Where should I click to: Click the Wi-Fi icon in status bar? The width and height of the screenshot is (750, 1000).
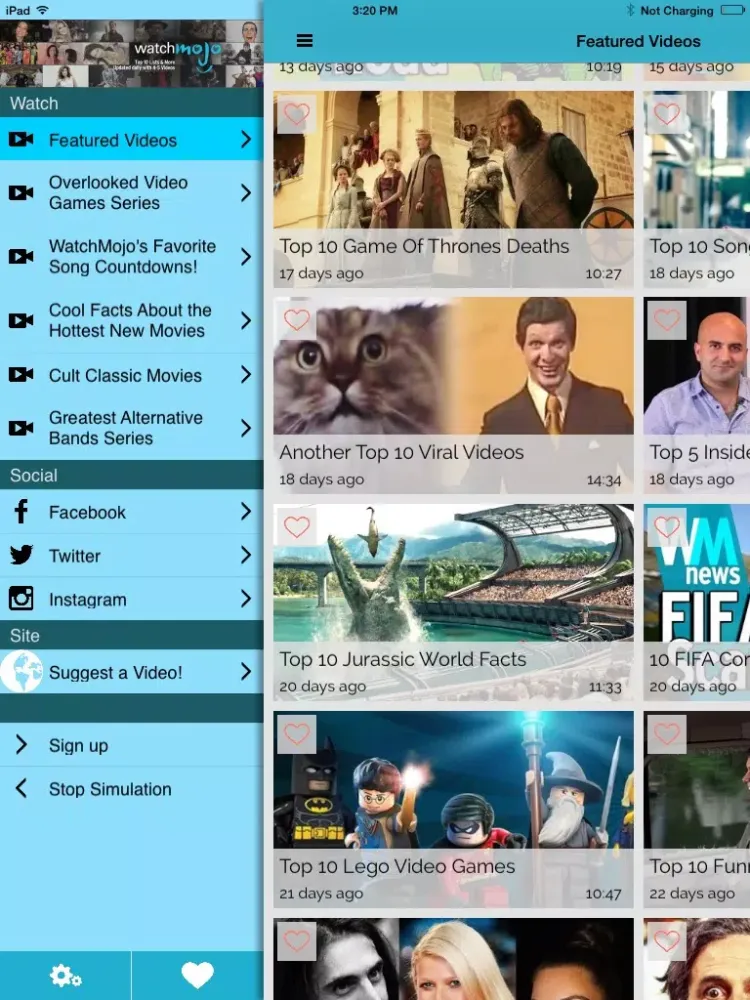pyautogui.click(x=43, y=10)
